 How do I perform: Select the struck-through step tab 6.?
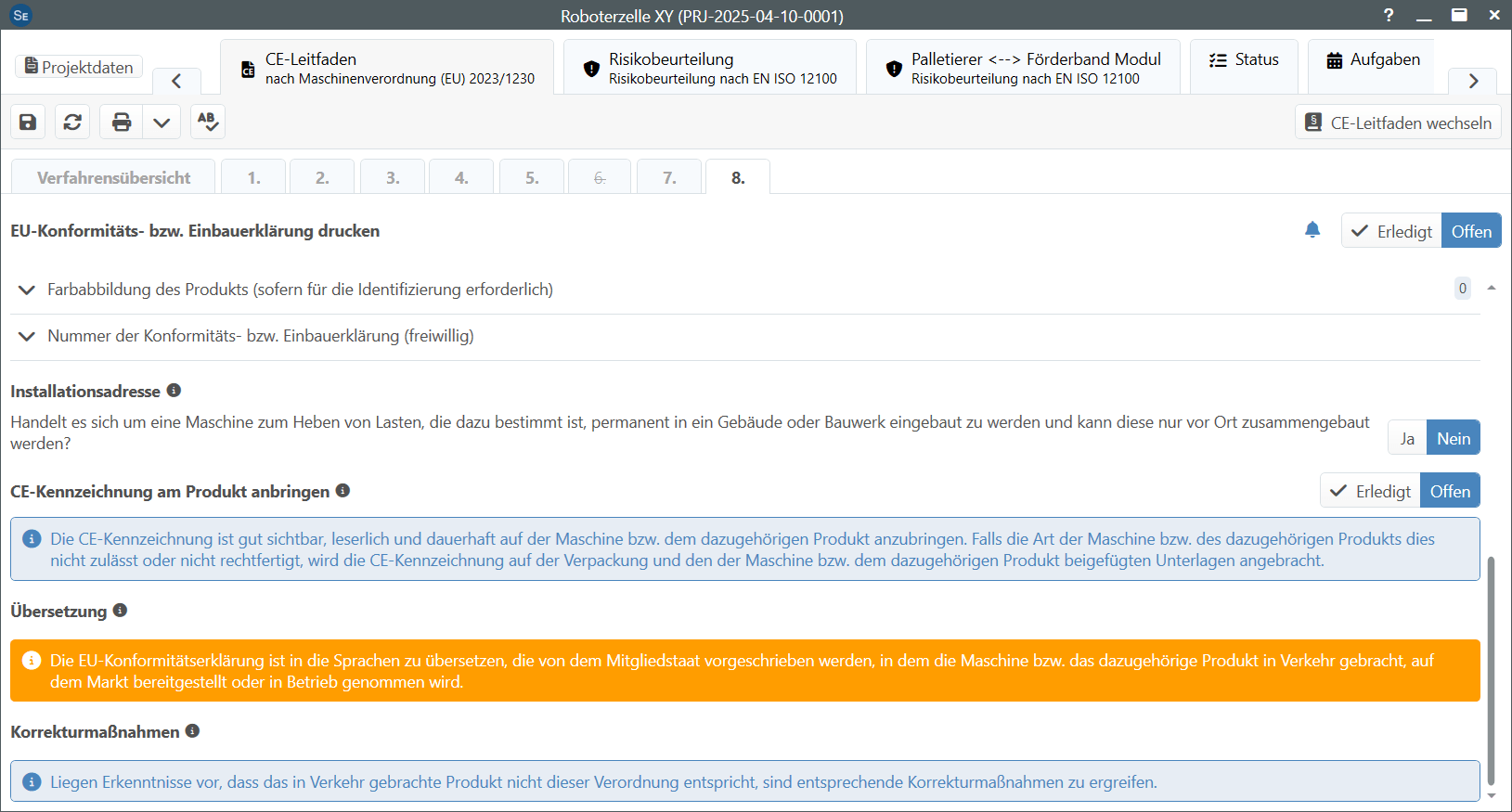(600, 177)
